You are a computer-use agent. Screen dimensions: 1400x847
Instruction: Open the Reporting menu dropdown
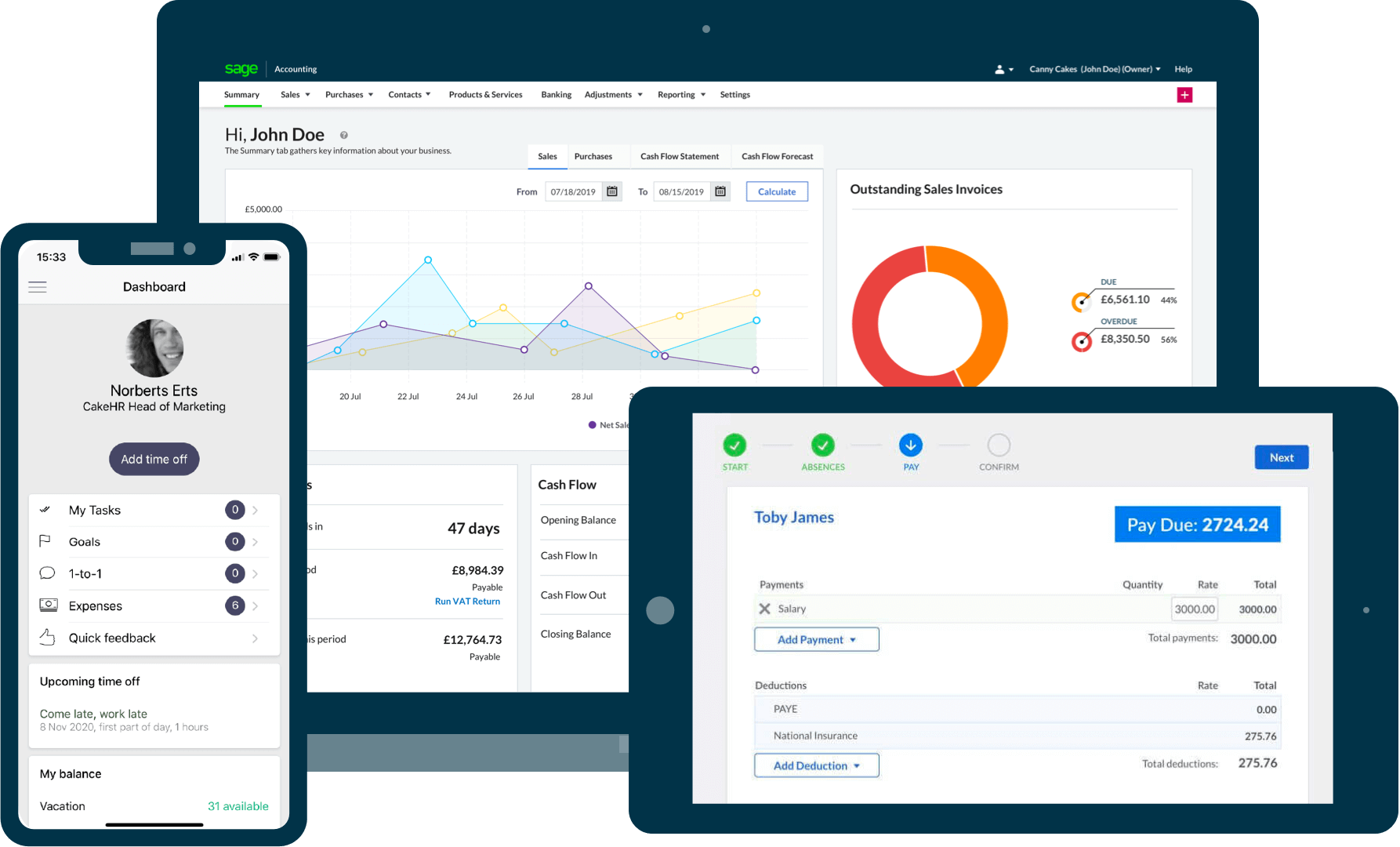(x=681, y=95)
